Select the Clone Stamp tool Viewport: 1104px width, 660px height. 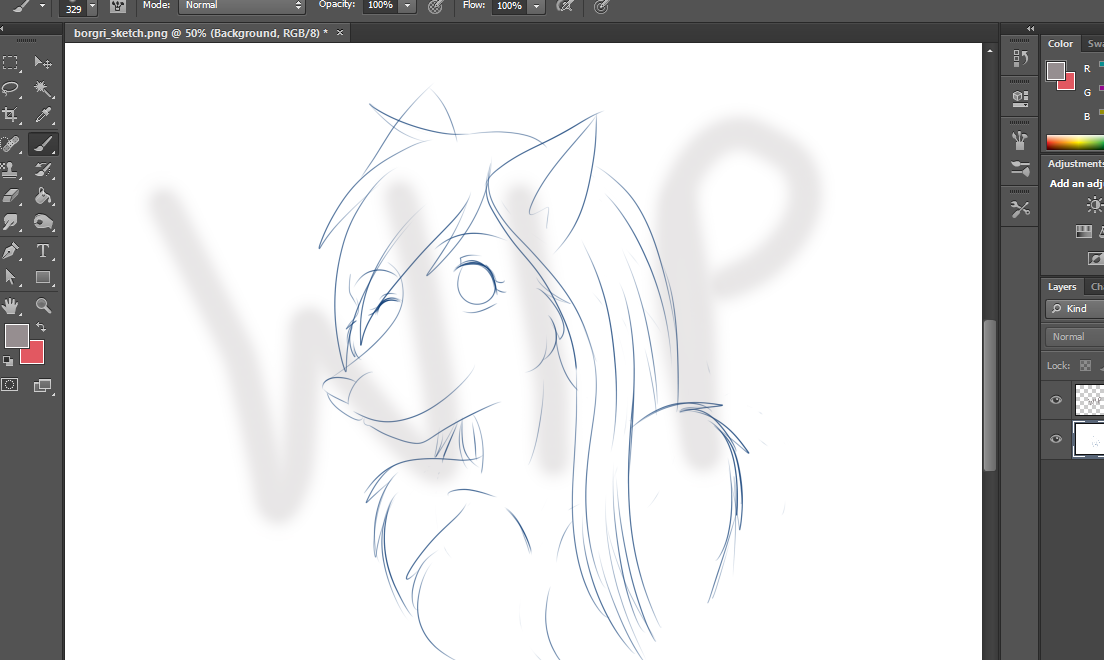point(11,170)
